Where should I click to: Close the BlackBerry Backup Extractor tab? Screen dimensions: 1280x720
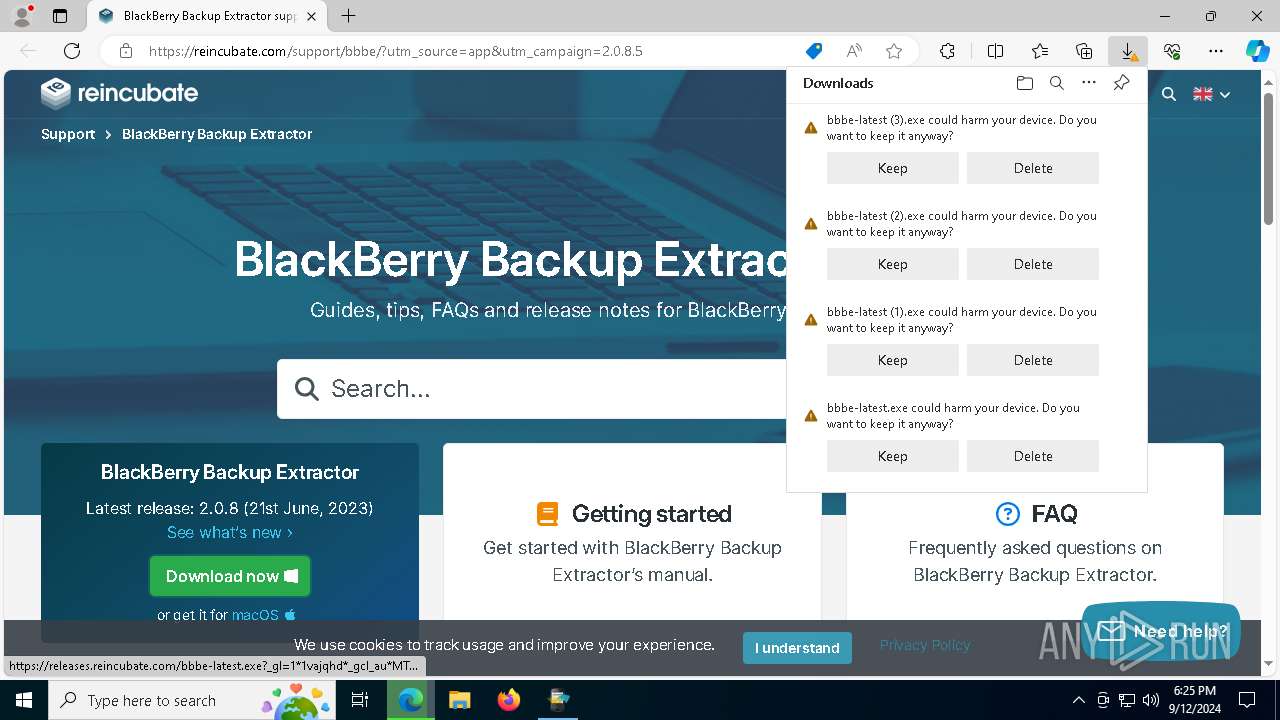pos(311,16)
